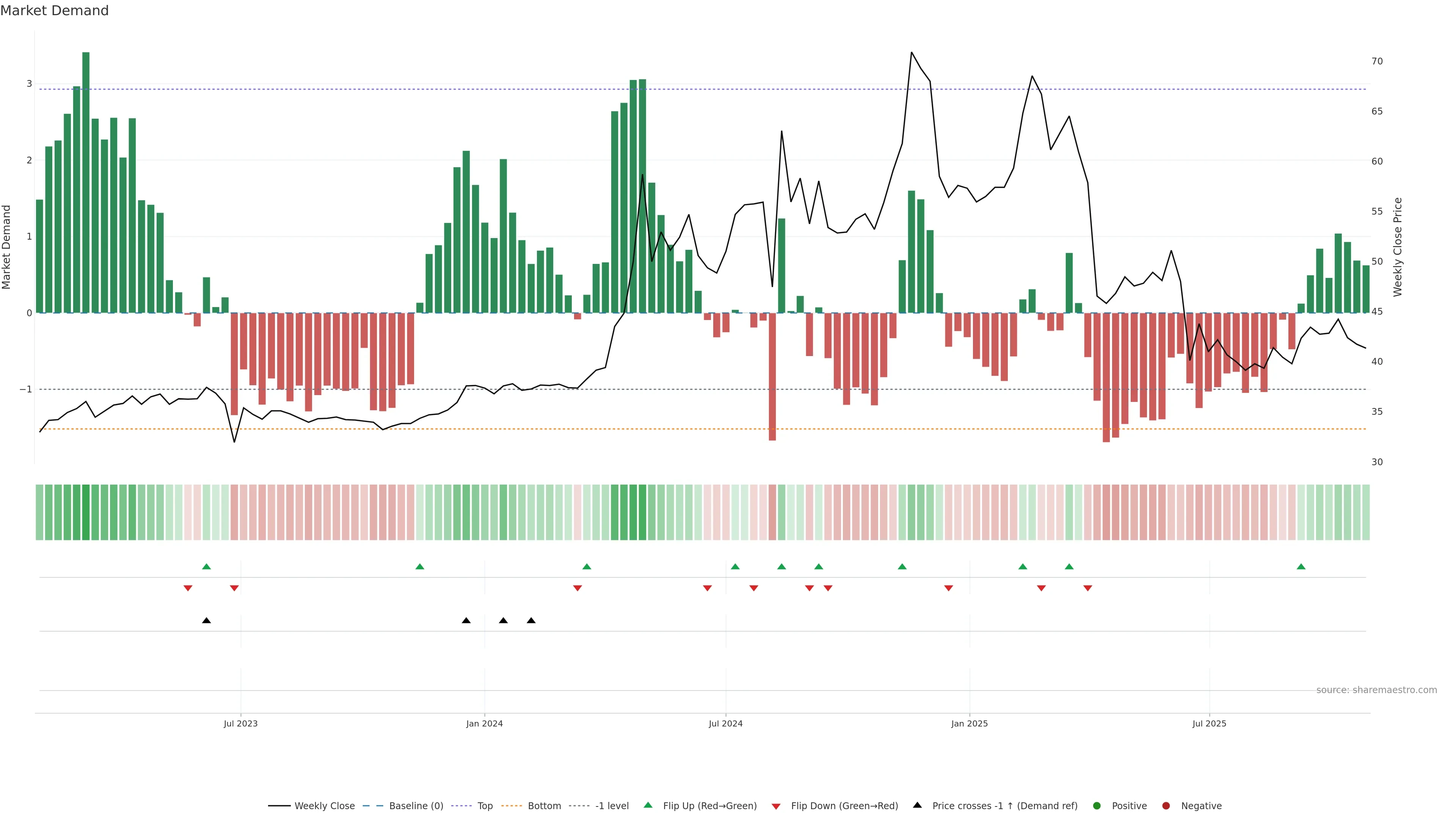The width and height of the screenshot is (1456, 819).
Task: Click the black Price crosses -1 legend triangle
Action: [917, 805]
